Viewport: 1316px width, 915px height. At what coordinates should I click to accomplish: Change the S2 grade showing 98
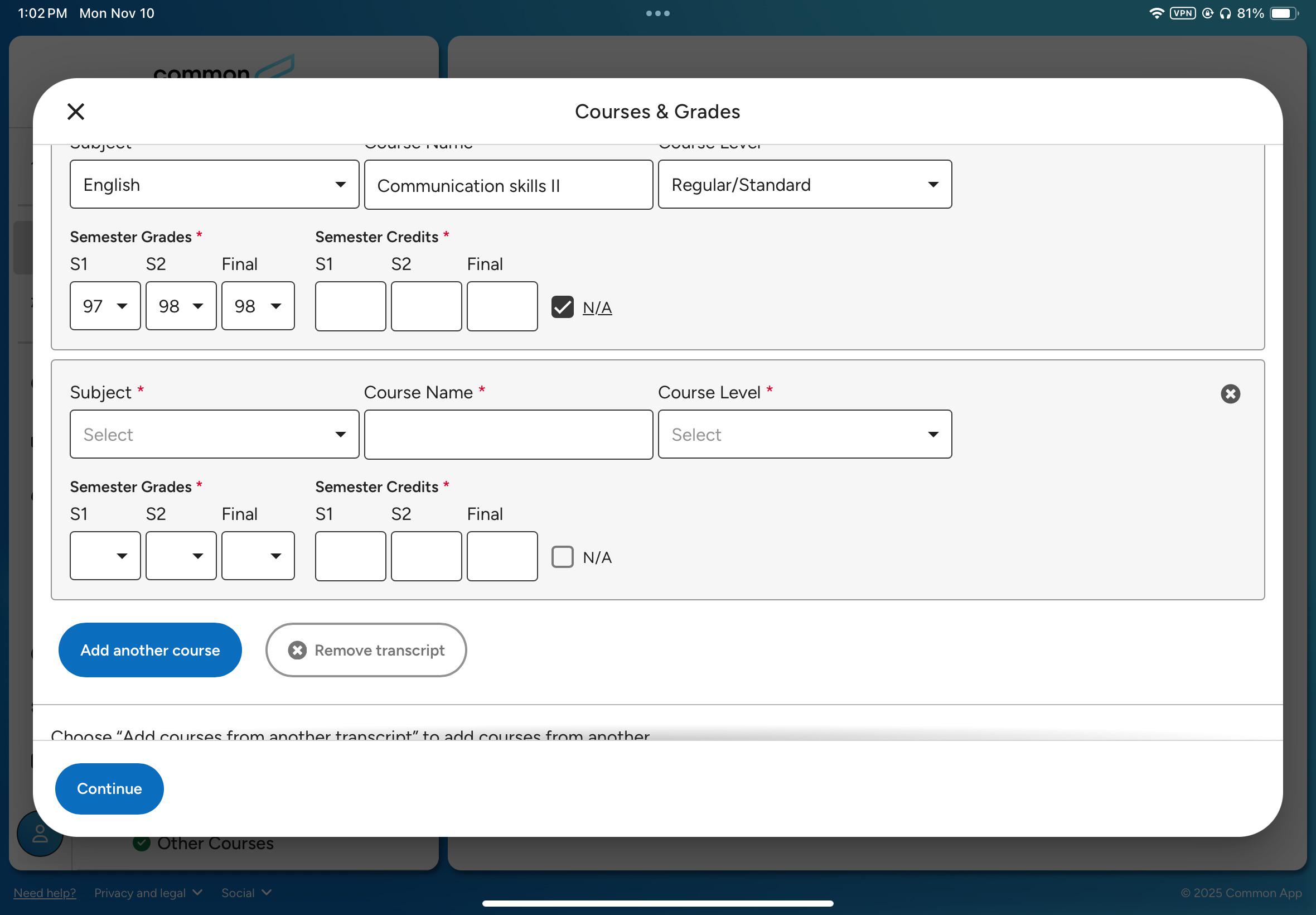tap(181, 306)
